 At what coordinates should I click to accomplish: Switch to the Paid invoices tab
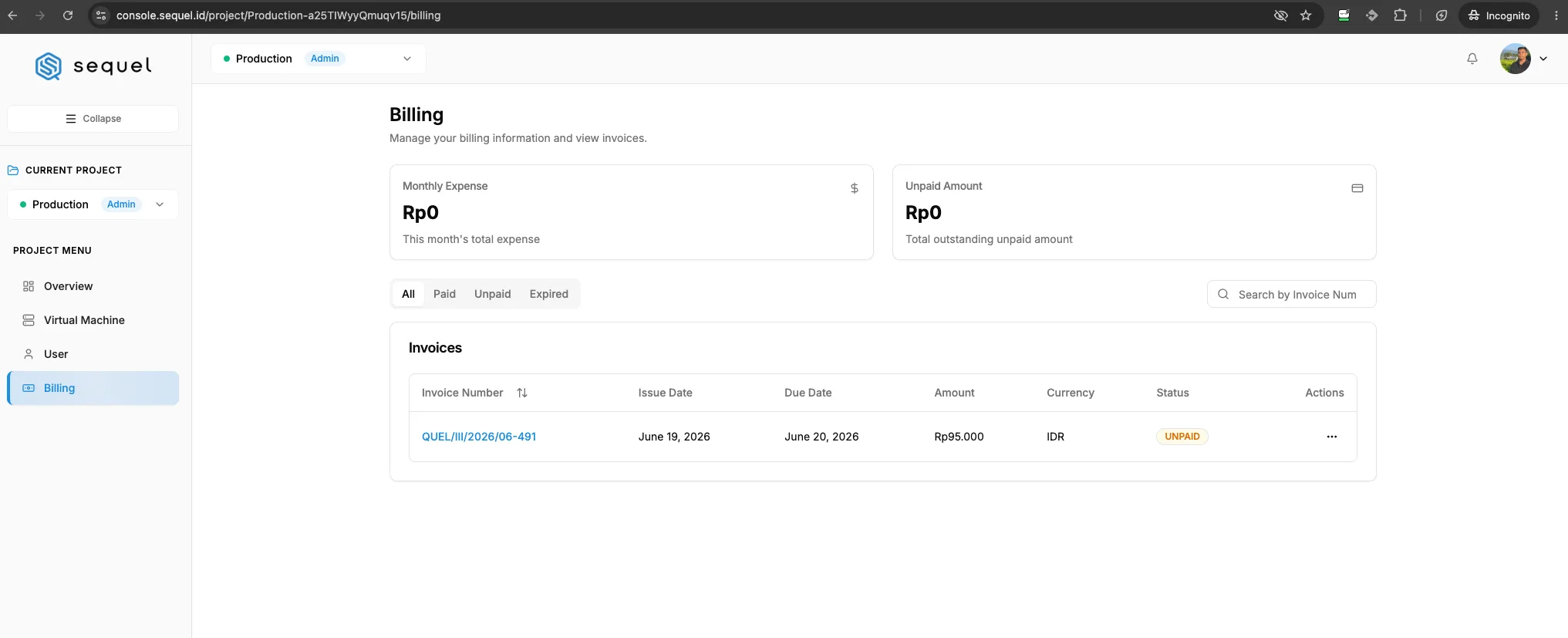[444, 294]
